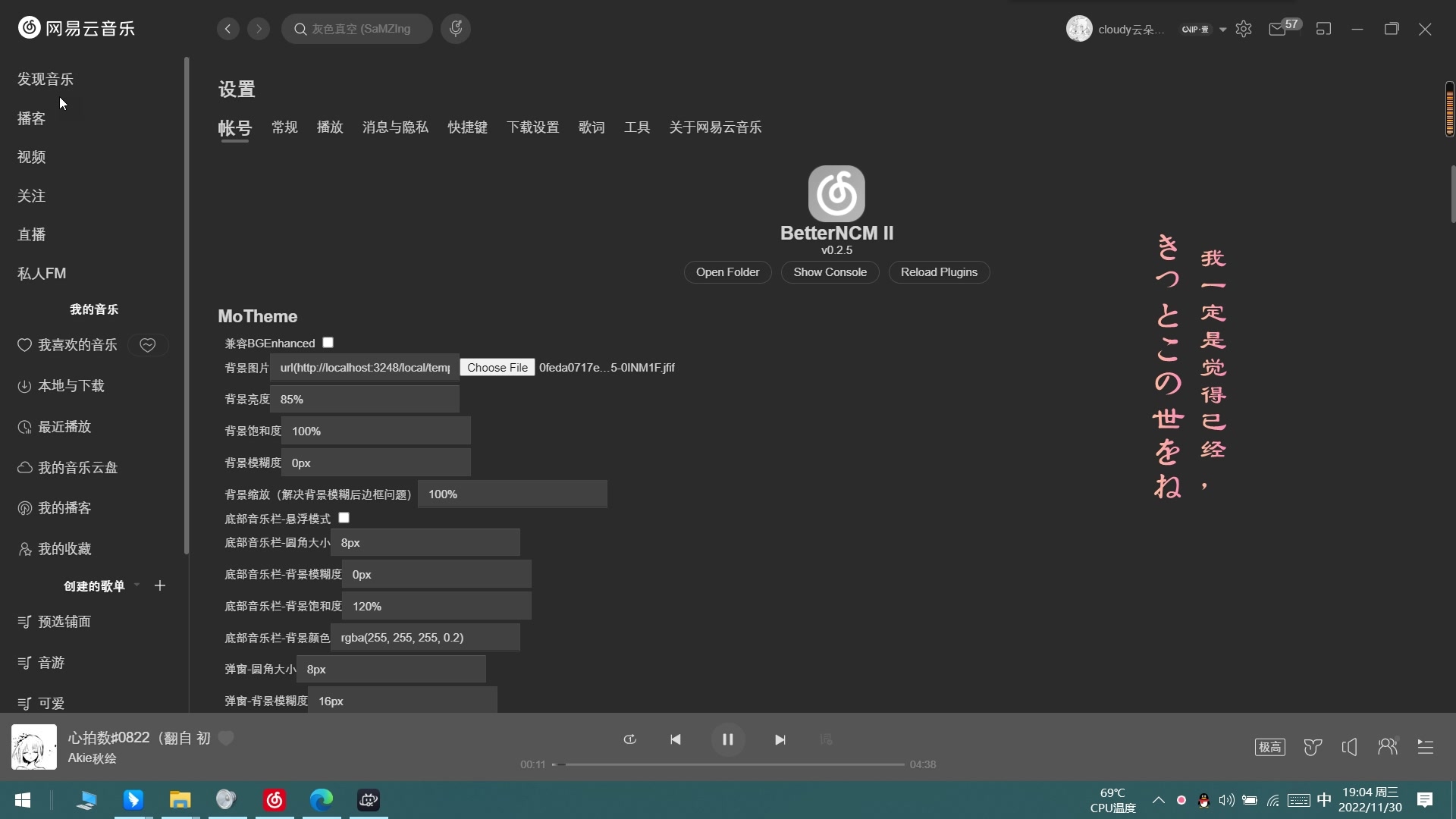The image size is (1456, 819).
Task: Click the VIP badge next to username
Action: click(x=1196, y=30)
